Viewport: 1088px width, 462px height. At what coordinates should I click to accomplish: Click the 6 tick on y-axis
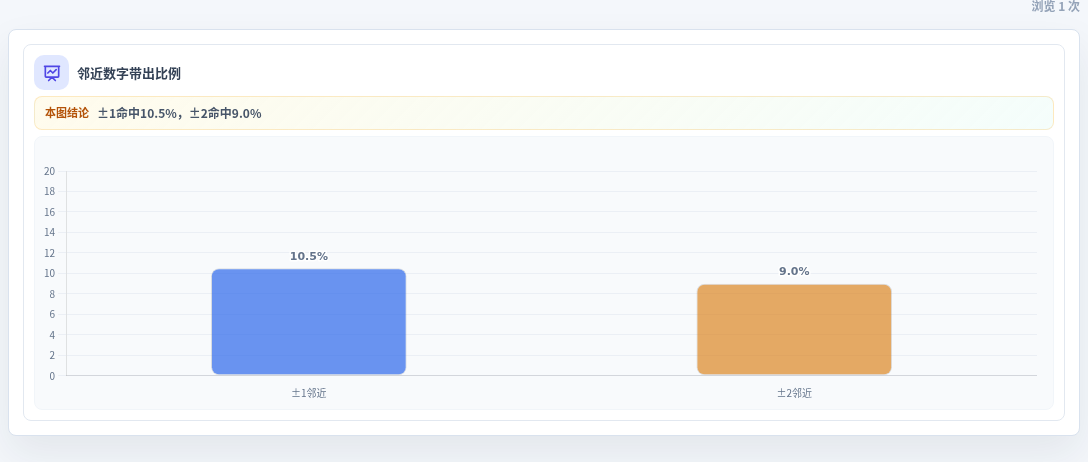pos(52,314)
